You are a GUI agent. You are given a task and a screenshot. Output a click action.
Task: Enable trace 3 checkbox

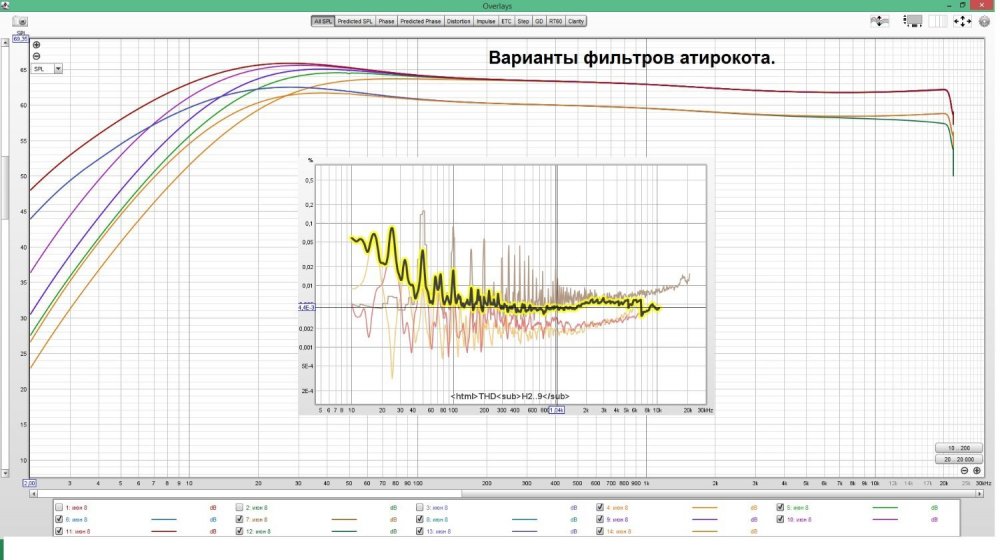[420, 508]
